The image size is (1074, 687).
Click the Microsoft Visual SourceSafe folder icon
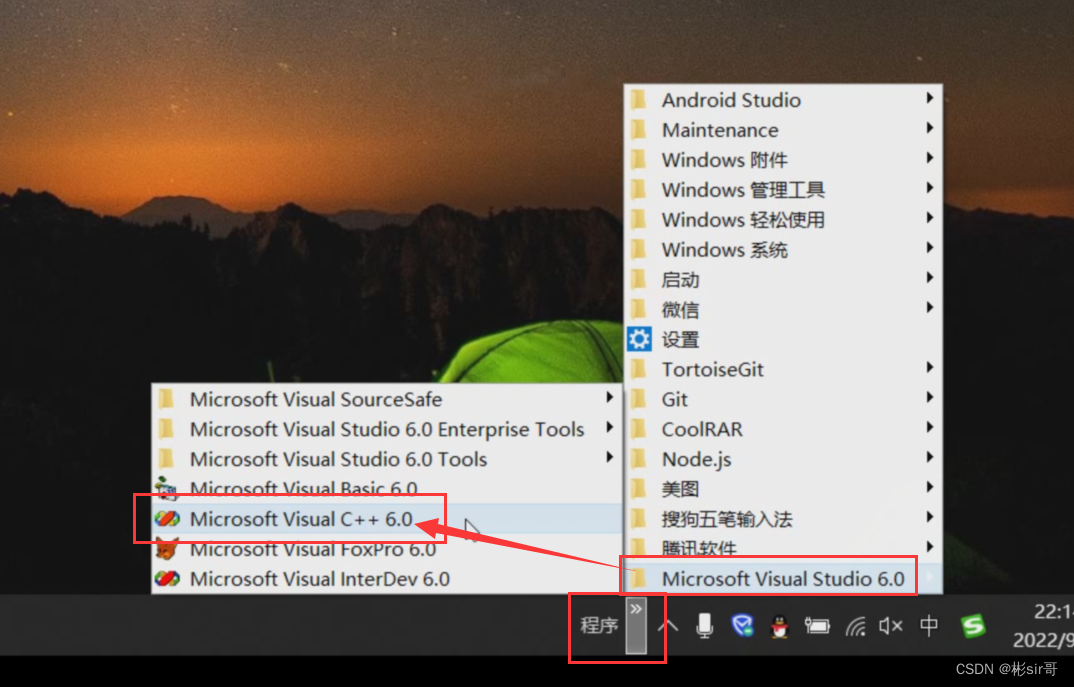166,399
